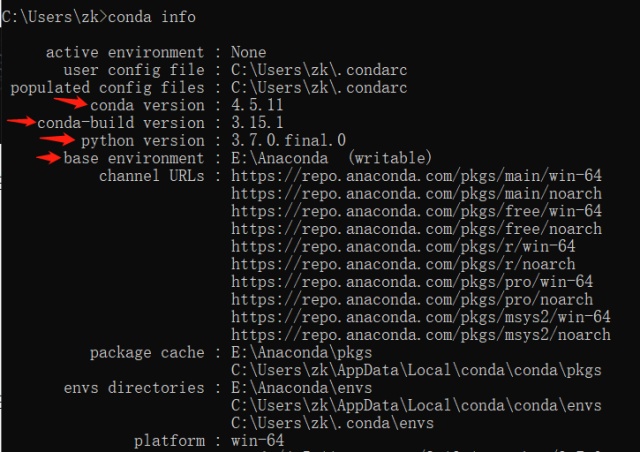Click the conda-build version value 3.15.1
Viewport: 640px width, 452px height.
click(257, 123)
